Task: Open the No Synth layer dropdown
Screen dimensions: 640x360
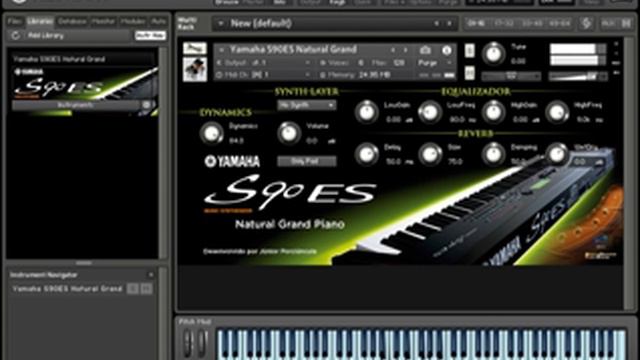Action: 307,105
